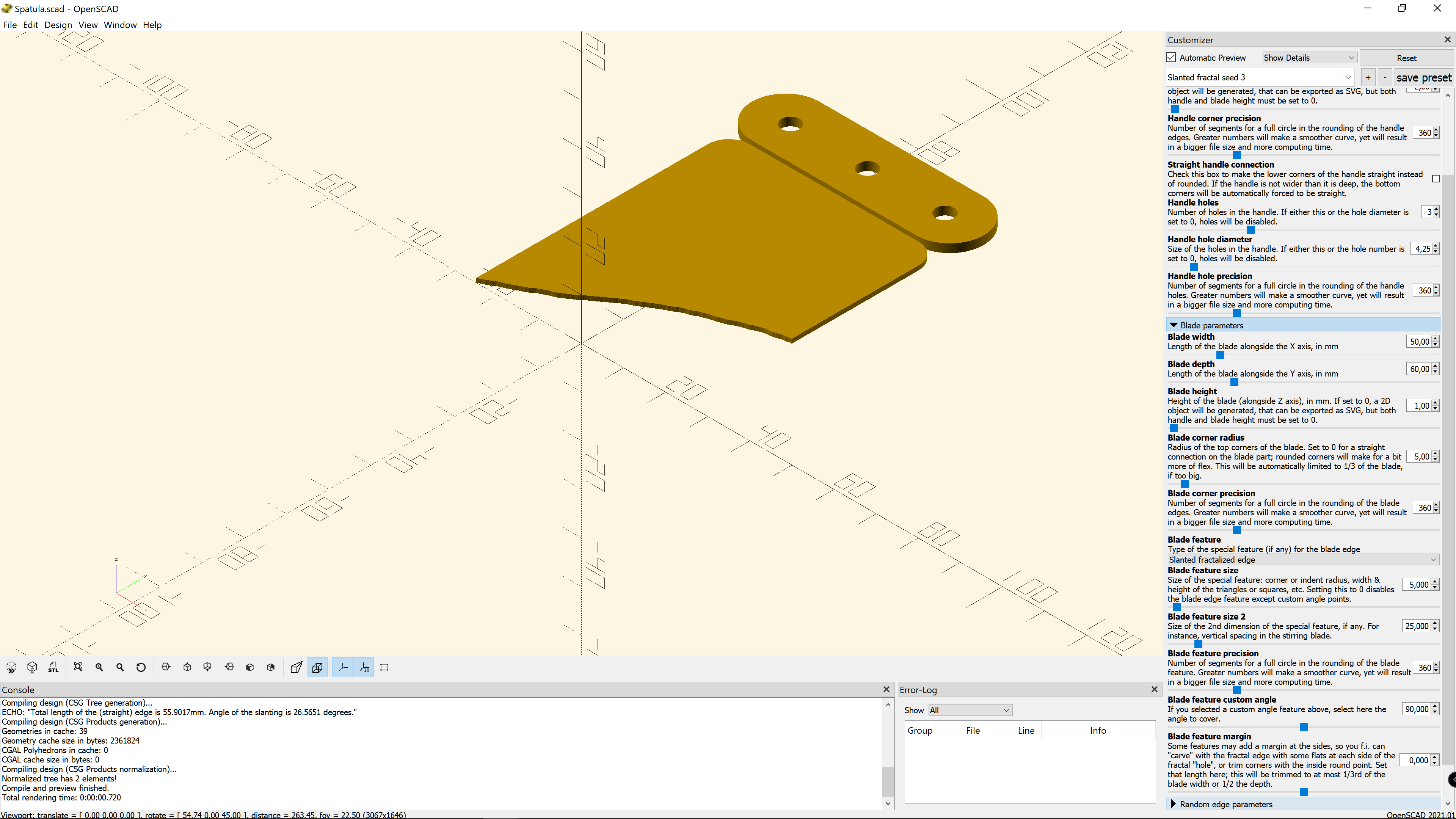Image resolution: width=1456 pixels, height=819 pixels.
Task: Click the Render (hourglass cube) icon
Action: pos(32,667)
